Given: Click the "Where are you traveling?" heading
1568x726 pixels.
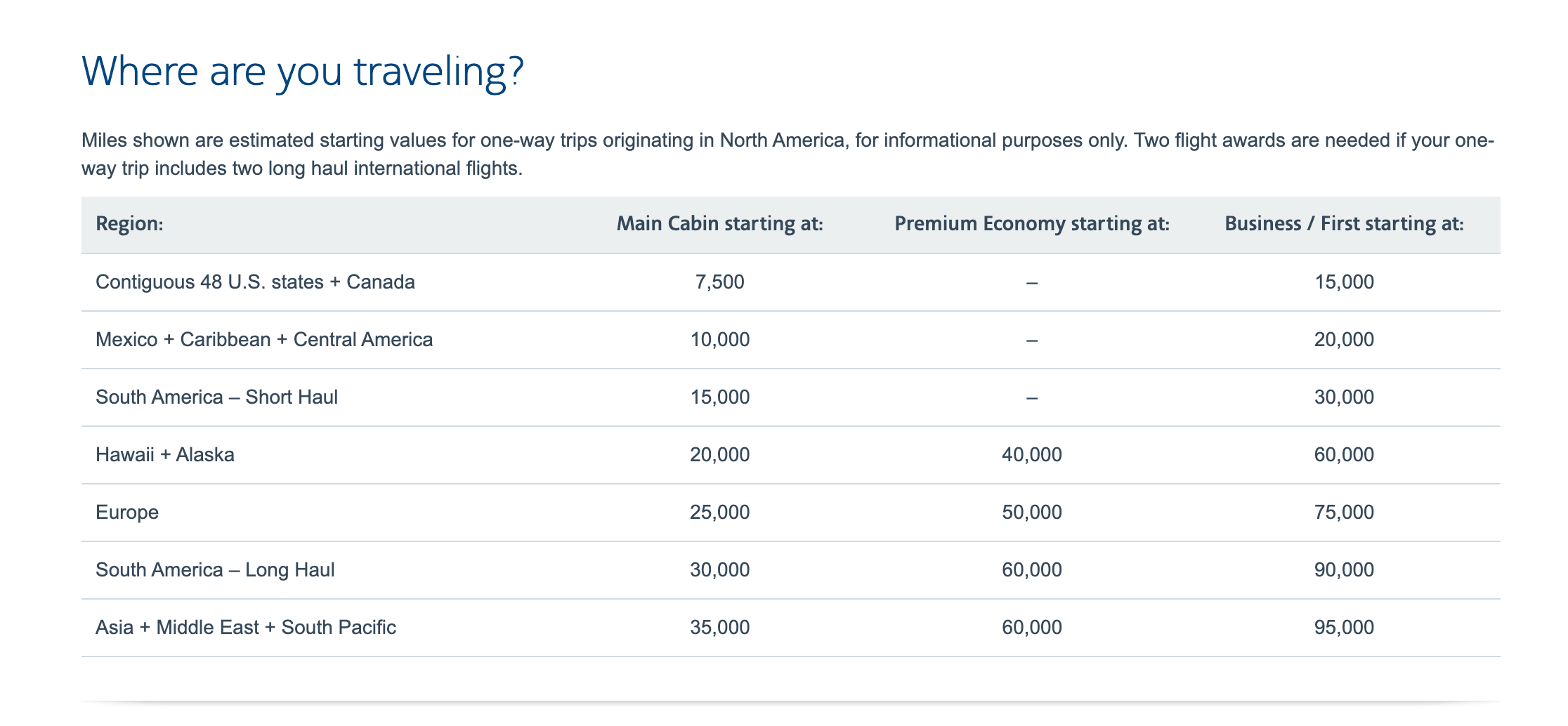Looking at the screenshot, I should pos(303,72).
